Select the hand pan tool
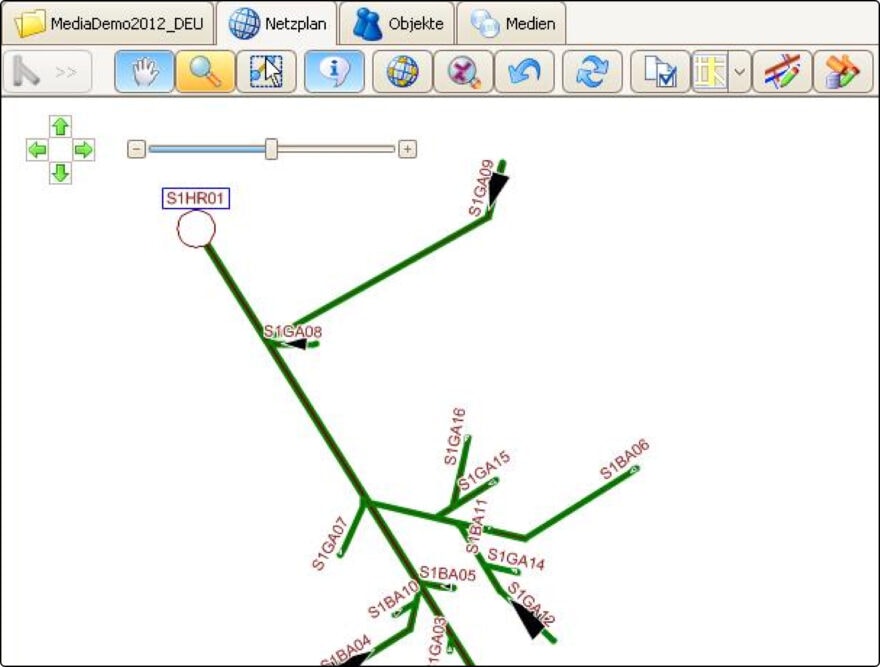 pos(145,73)
